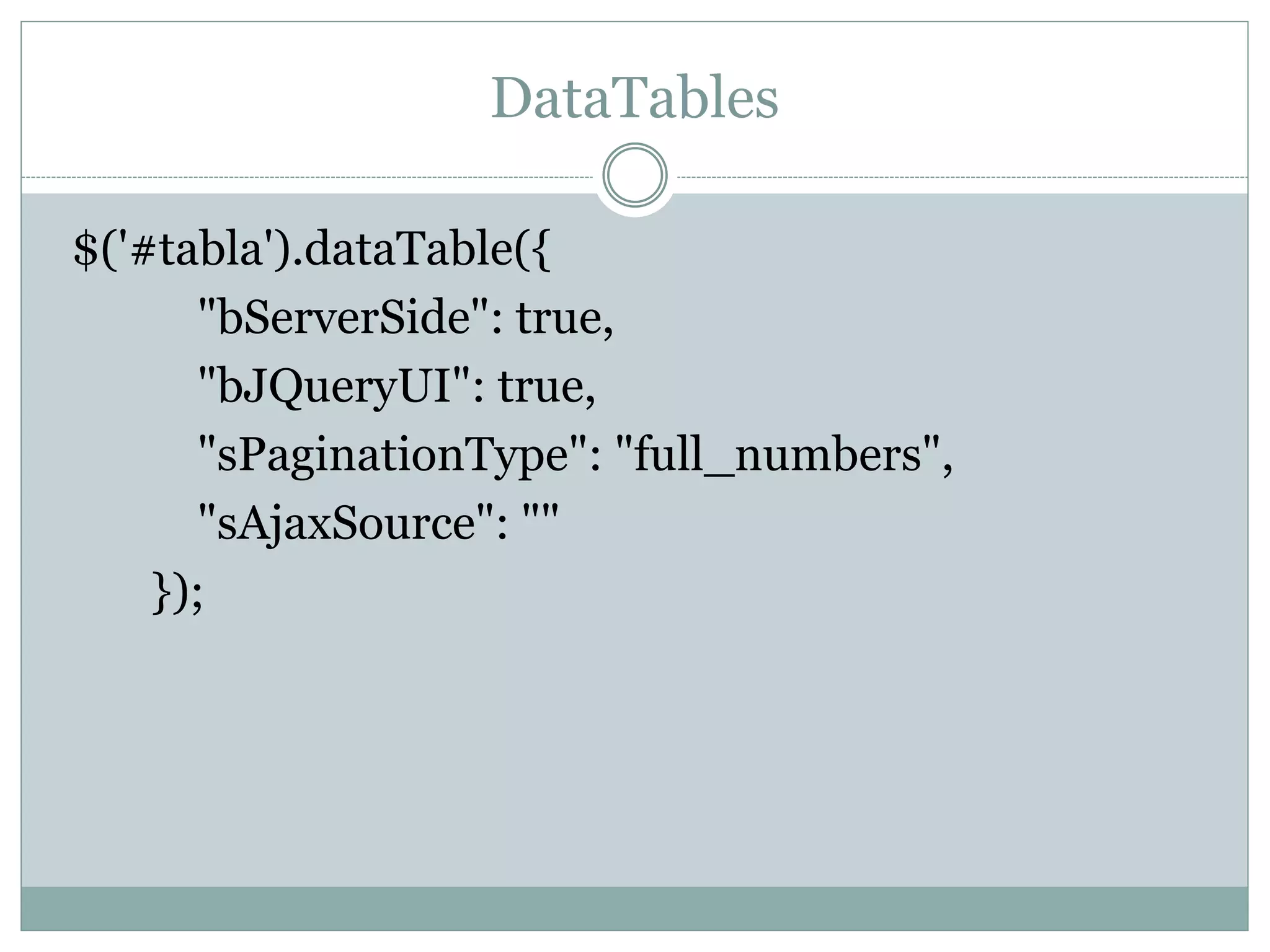The height and width of the screenshot is (952, 1270).
Task: Click the "sPaginationType" option key
Action: (392, 456)
